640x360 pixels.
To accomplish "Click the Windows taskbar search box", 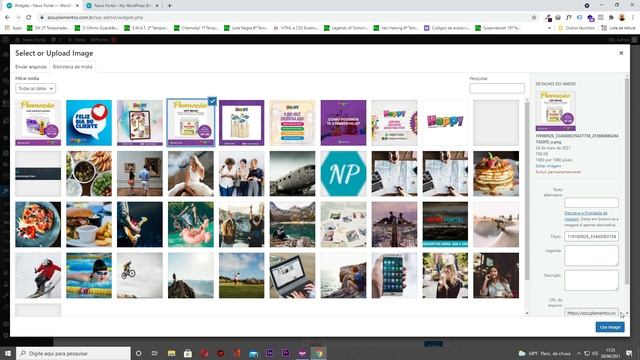I will tap(73, 353).
